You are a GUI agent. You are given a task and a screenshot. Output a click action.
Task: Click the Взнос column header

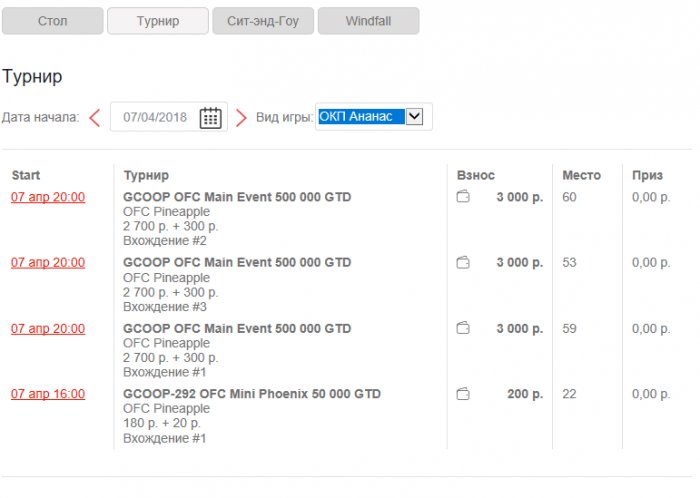coord(476,175)
